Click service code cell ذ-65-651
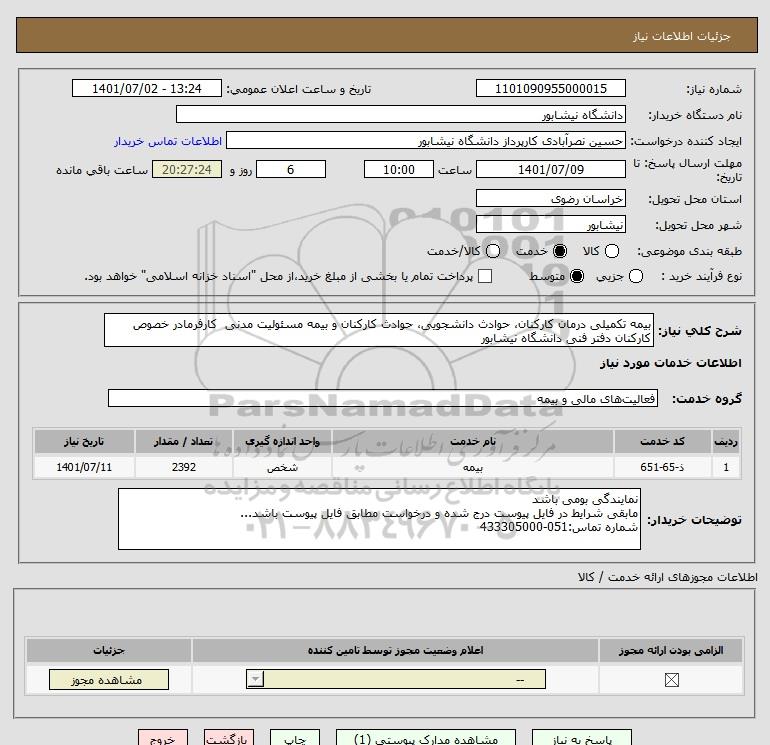The image size is (770, 745). [662, 467]
